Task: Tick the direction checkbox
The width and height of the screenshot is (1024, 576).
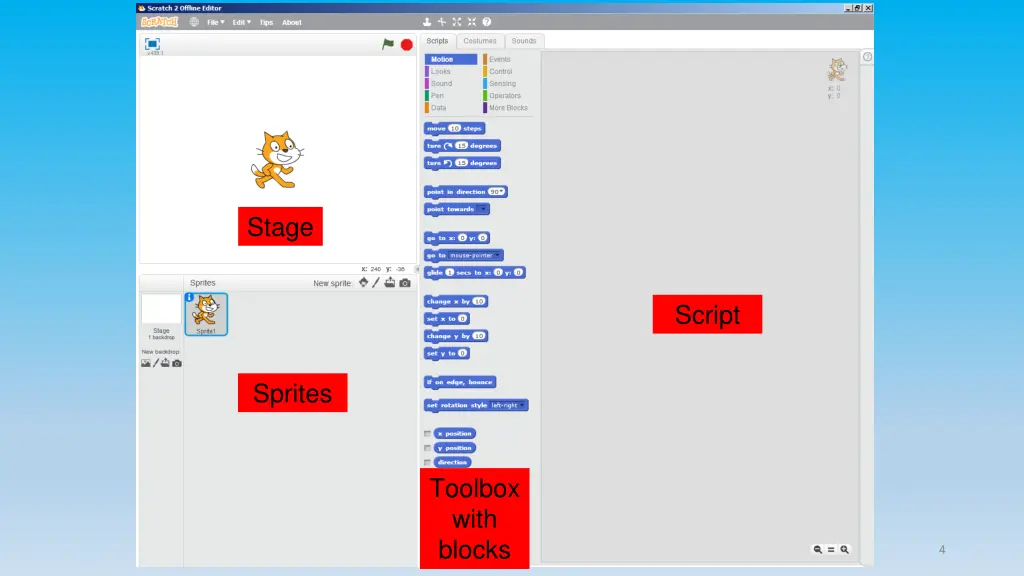Action: pyautogui.click(x=427, y=462)
